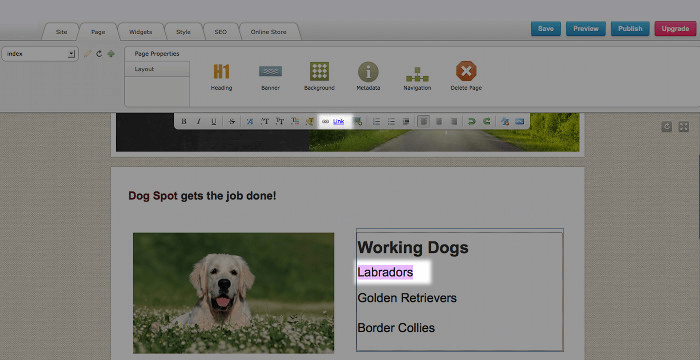Select the dog photo image
This screenshot has height=360, width=700.
point(233,293)
